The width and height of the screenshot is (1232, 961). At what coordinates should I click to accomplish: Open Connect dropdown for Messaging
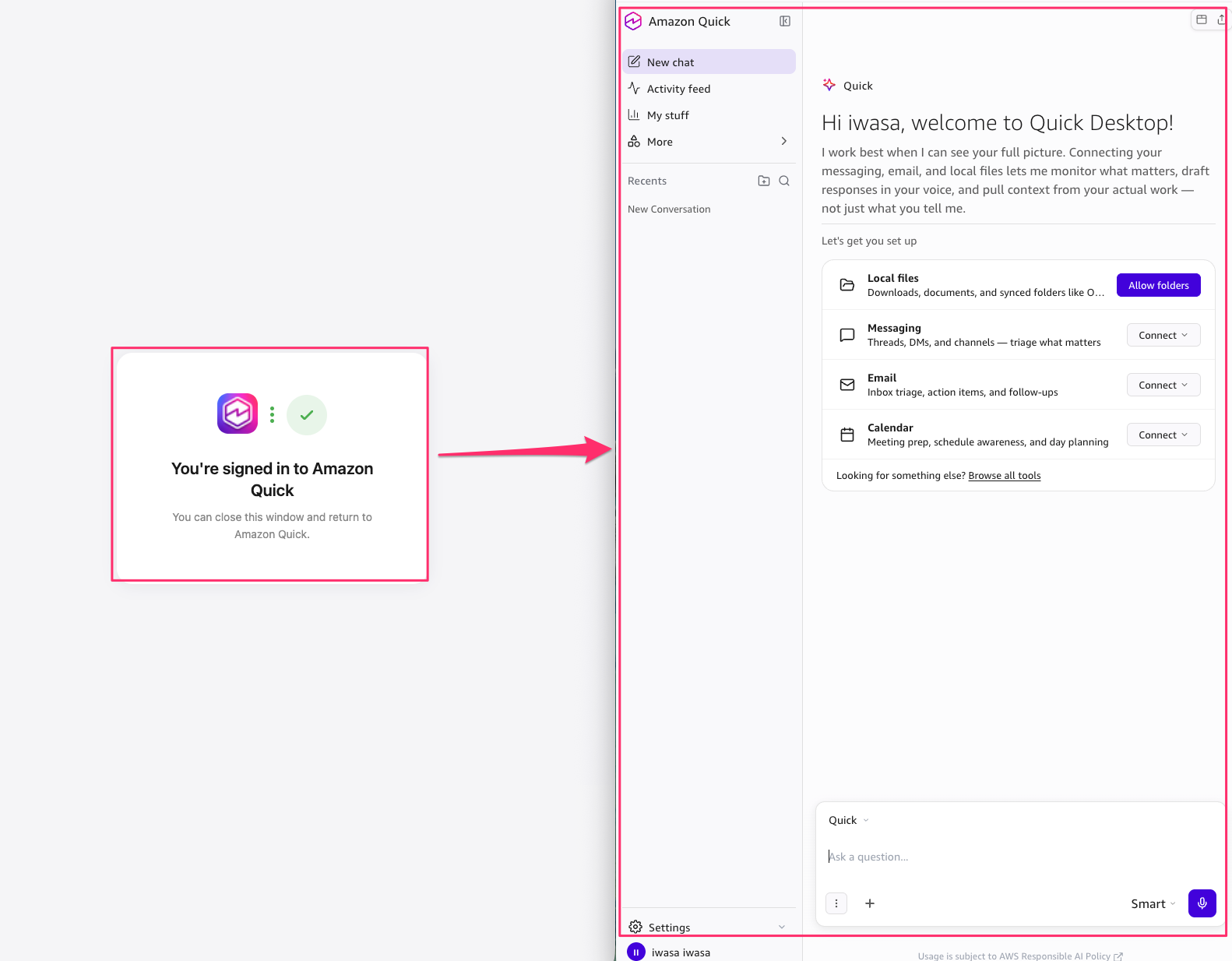(1163, 335)
